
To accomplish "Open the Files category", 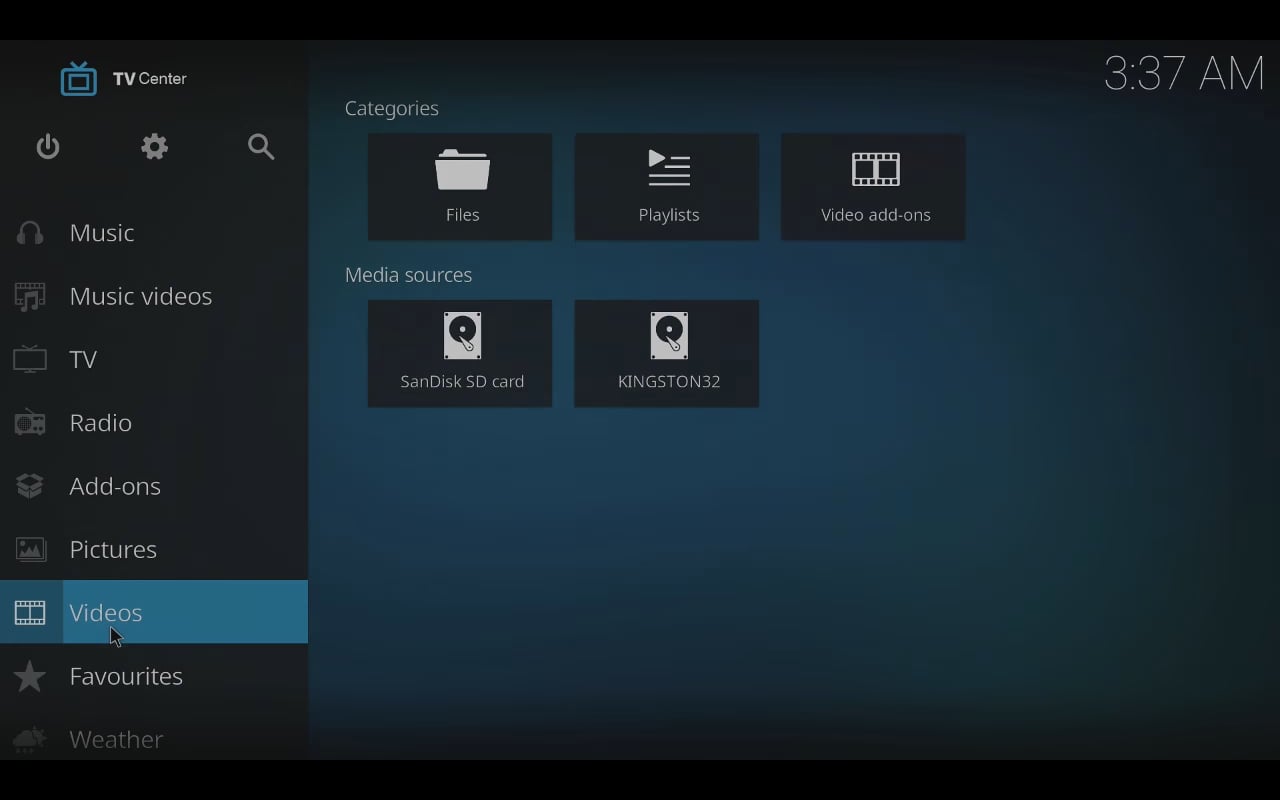I will pos(459,186).
